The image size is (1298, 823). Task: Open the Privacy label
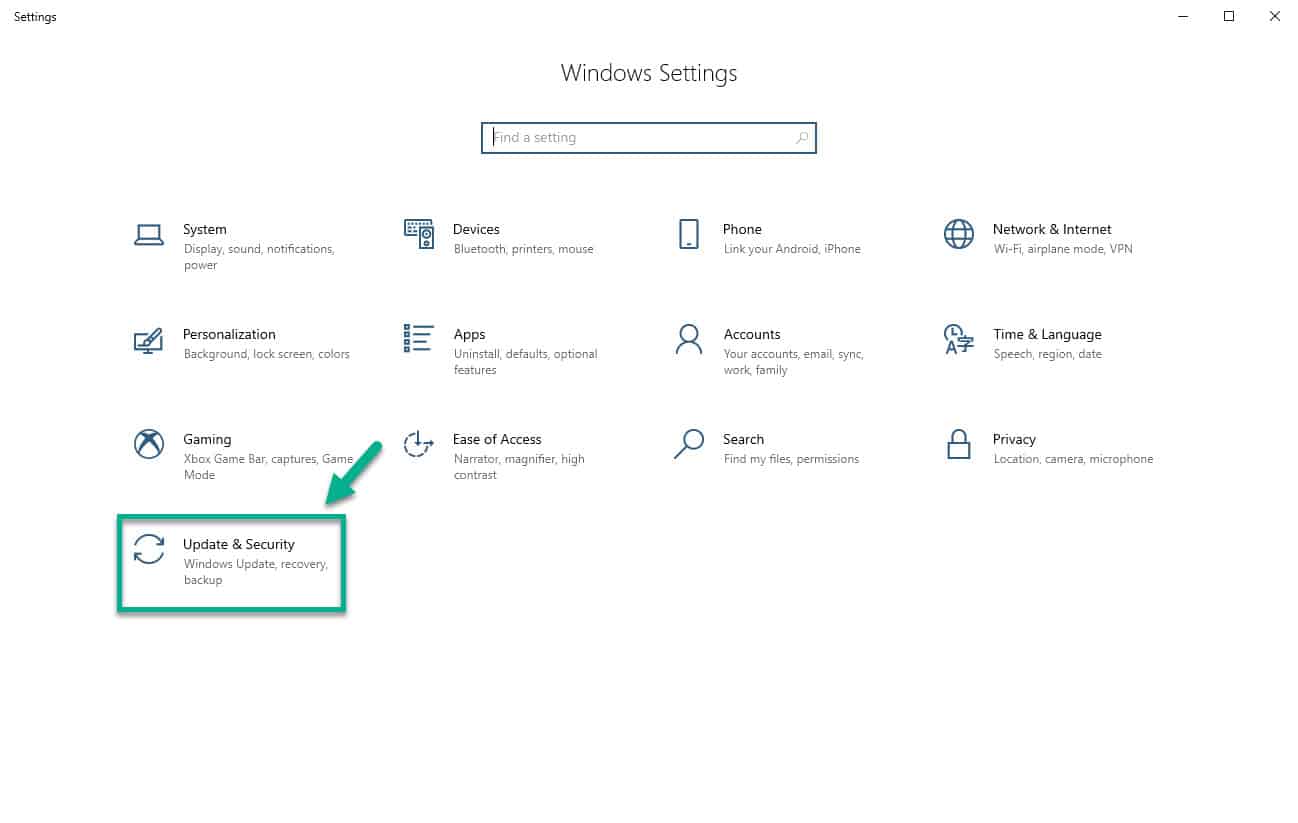(1014, 440)
